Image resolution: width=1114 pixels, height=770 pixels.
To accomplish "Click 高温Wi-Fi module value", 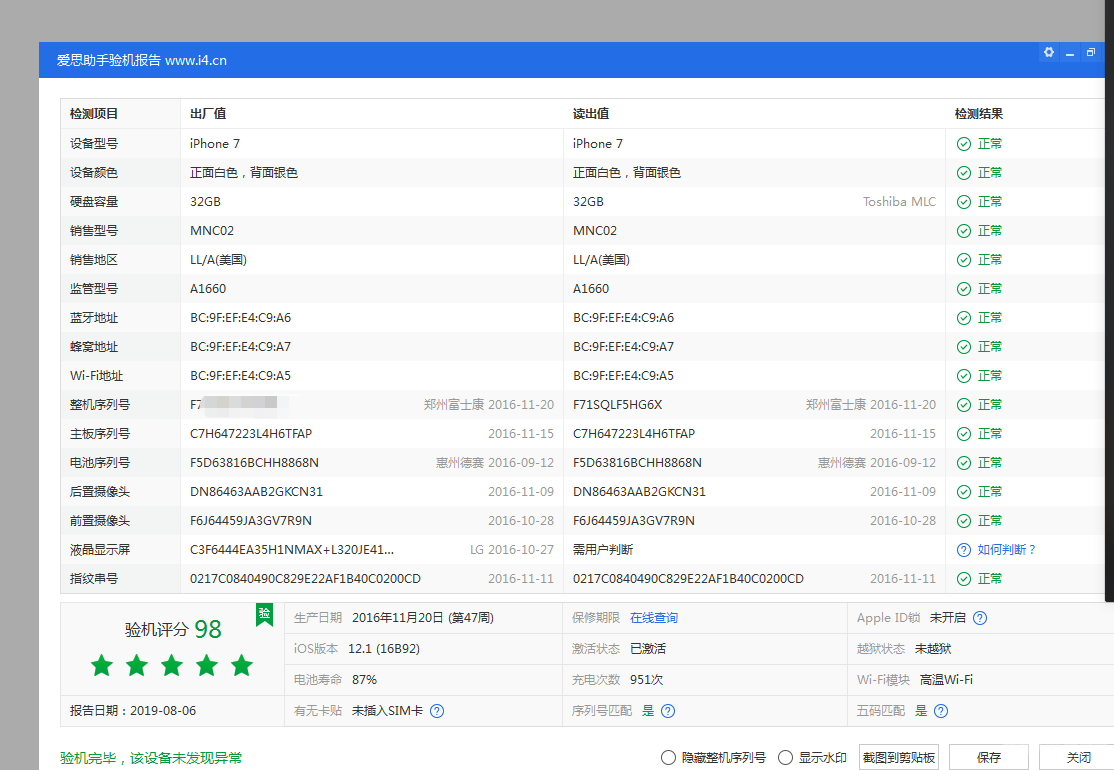I will [946, 680].
